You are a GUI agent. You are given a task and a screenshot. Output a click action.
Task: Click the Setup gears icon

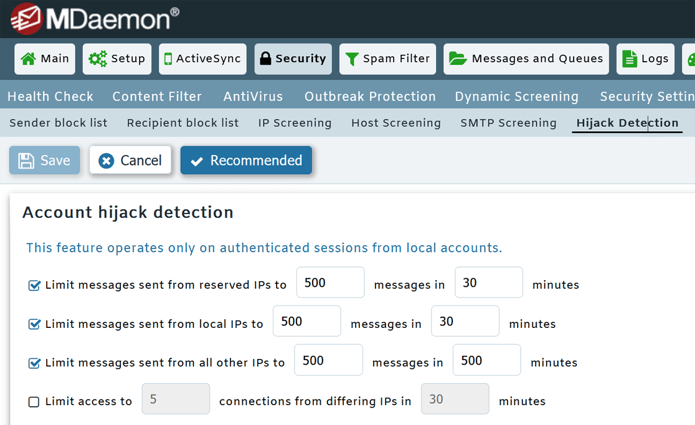(98, 58)
